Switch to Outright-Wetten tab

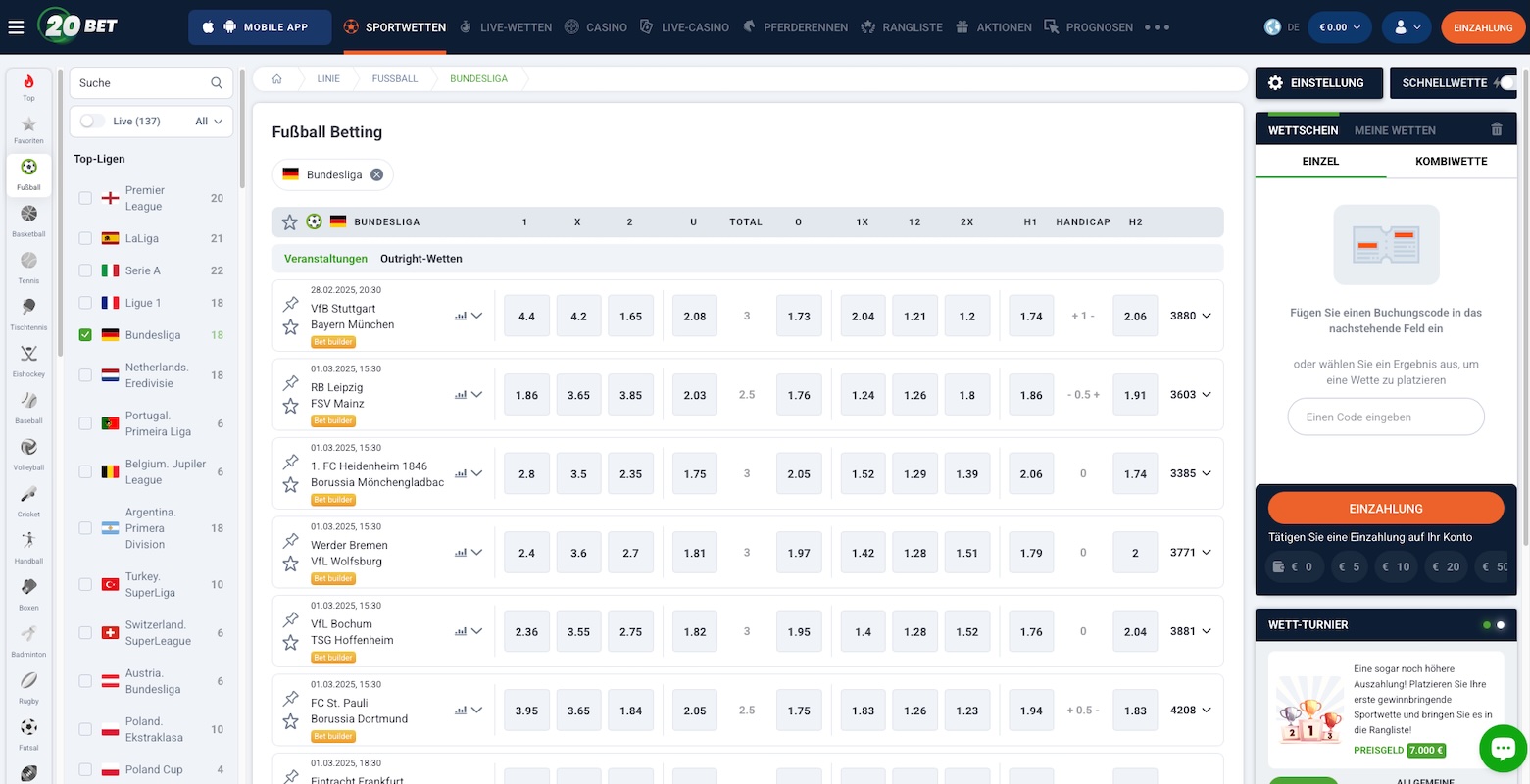(421, 259)
